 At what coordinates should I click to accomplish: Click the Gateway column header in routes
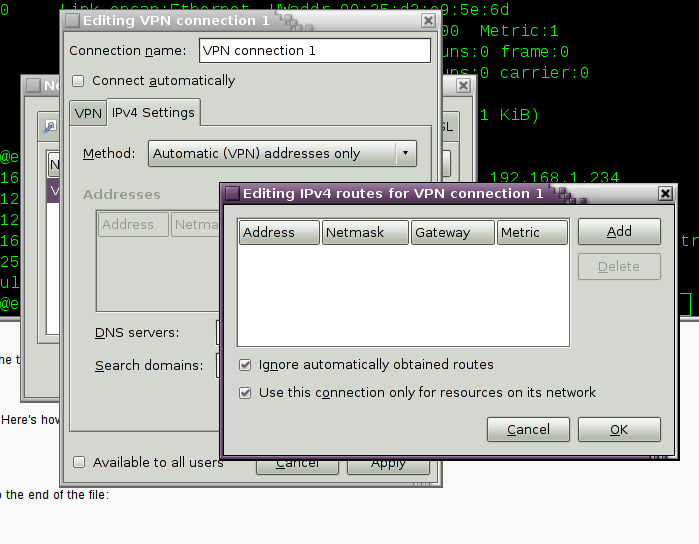pos(452,232)
